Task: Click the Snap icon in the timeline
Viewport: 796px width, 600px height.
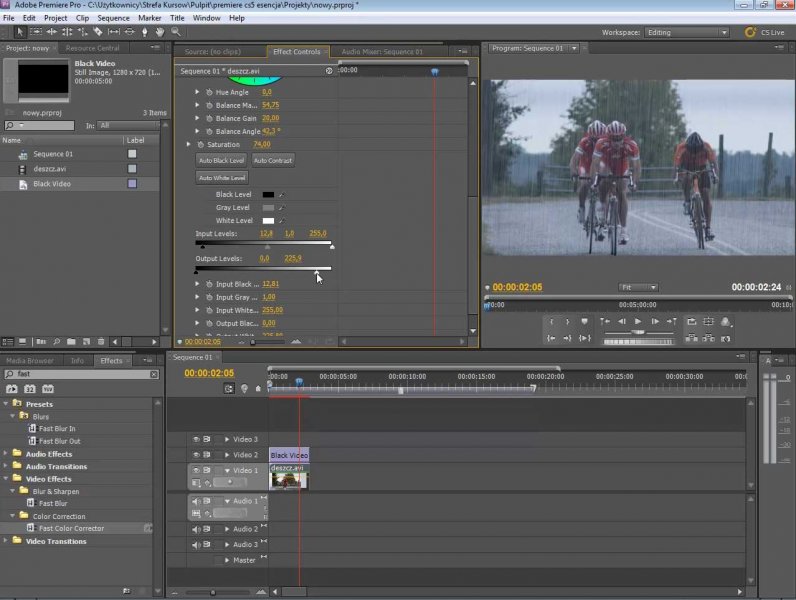Action: click(229, 388)
